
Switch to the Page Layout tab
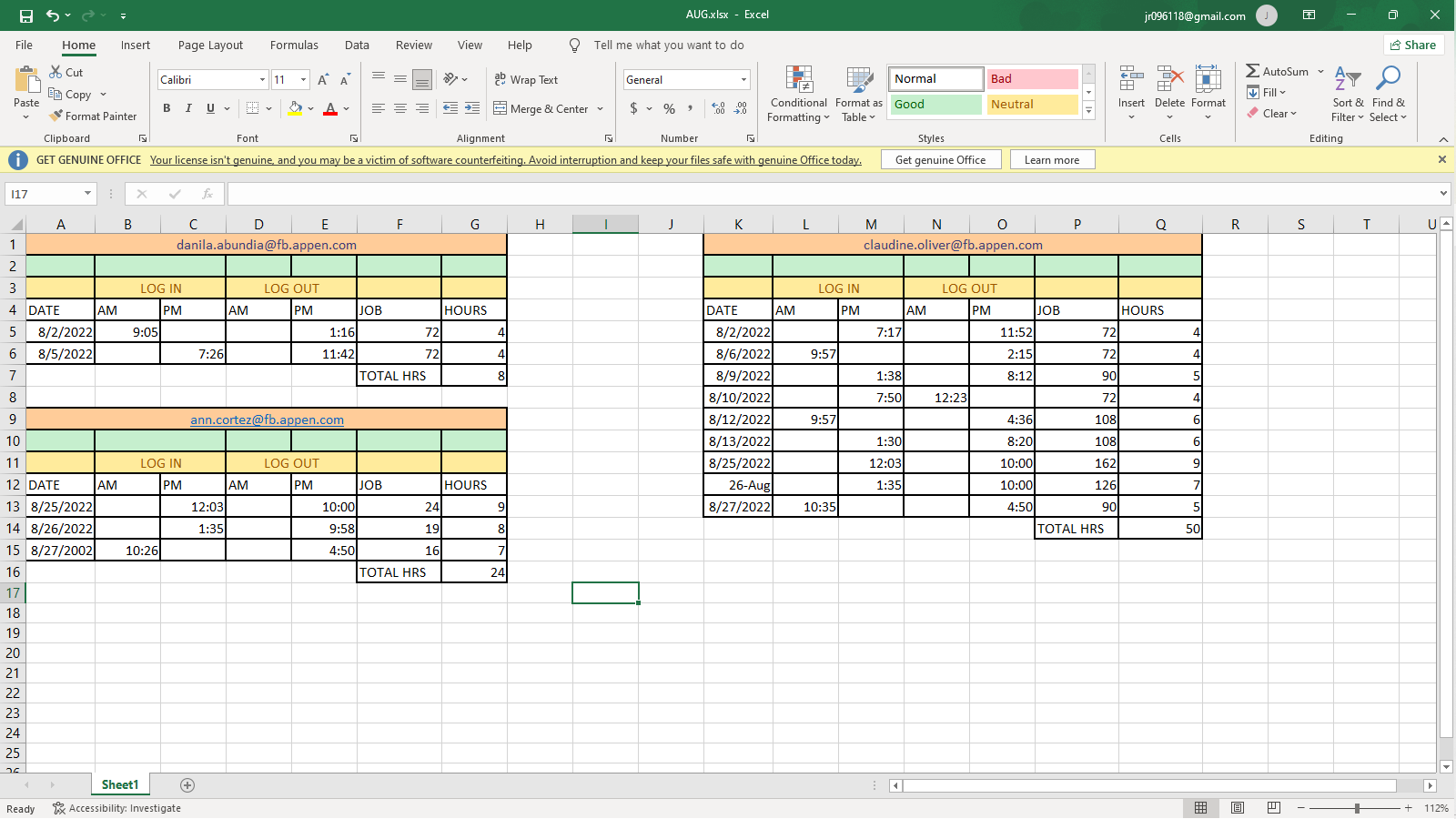(210, 45)
